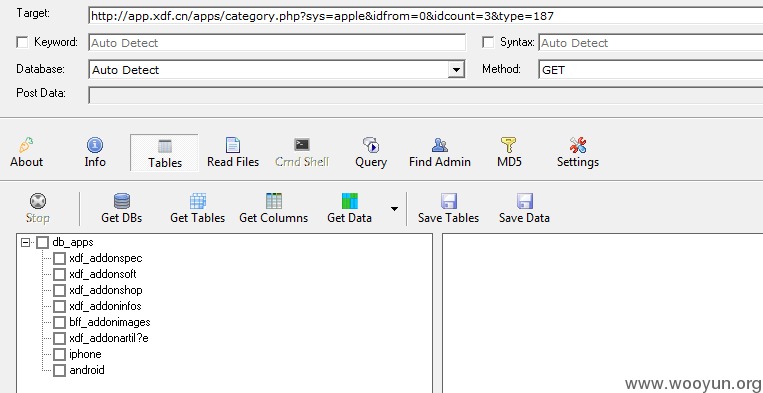Open the Method GET combo box
The width and height of the screenshot is (763, 393).
click(651, 70)
